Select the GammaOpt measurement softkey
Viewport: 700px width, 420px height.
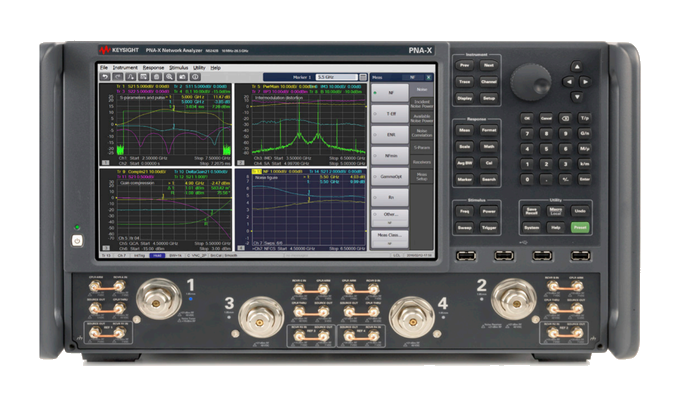[x=390, y=177]
